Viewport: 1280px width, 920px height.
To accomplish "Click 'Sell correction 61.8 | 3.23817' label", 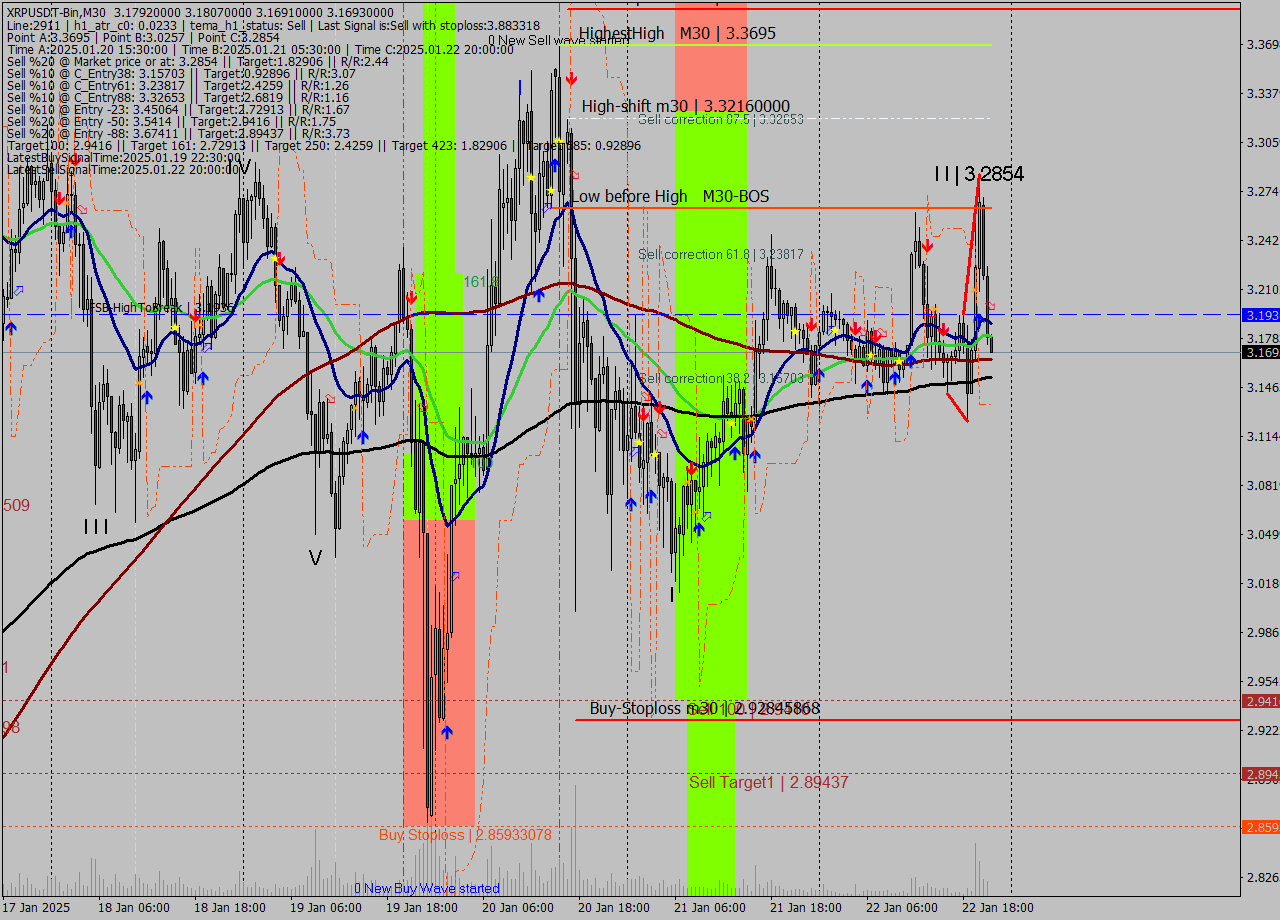I will point(721,255).
